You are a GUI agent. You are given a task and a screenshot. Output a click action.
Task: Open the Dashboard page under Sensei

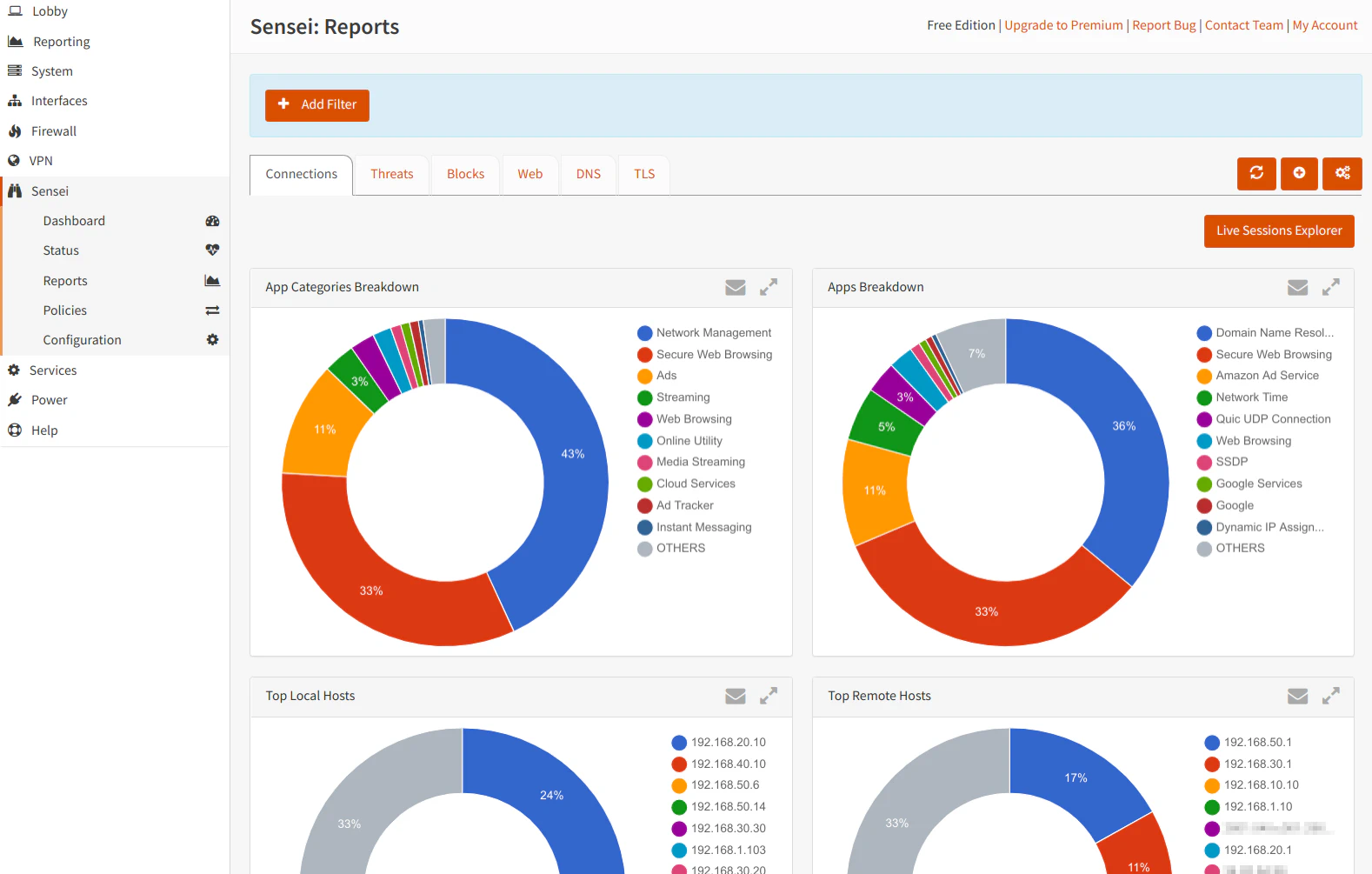74,221
